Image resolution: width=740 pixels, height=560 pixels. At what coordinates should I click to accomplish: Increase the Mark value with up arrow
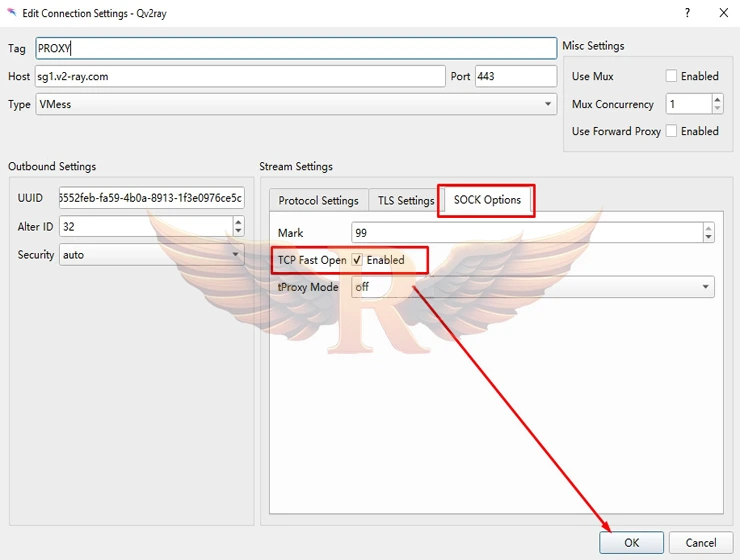tap(708, 228)
